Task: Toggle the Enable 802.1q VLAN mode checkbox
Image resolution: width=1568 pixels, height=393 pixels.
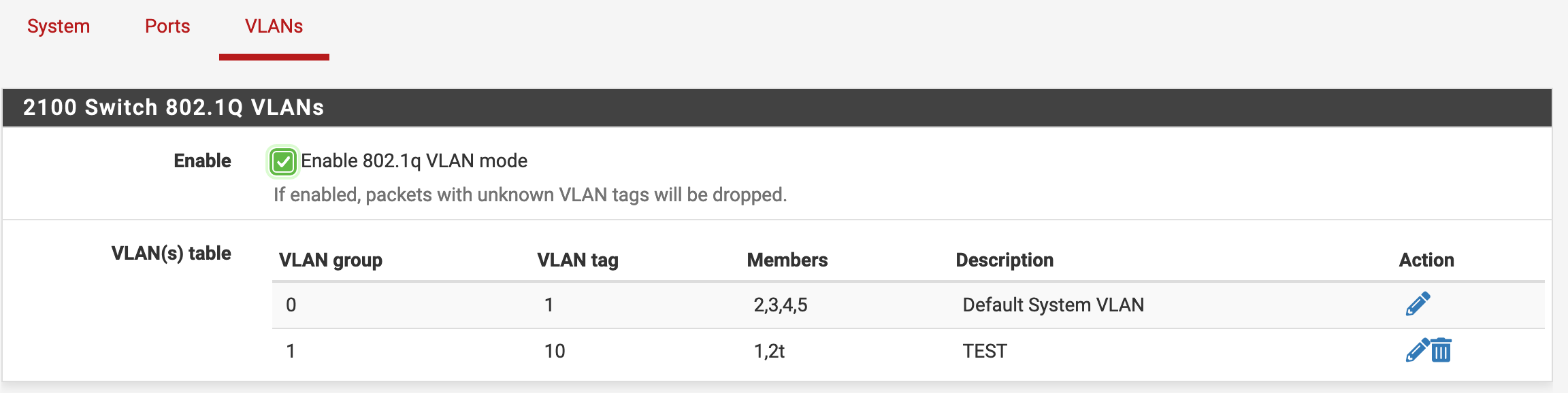Action: coord(282,162)
